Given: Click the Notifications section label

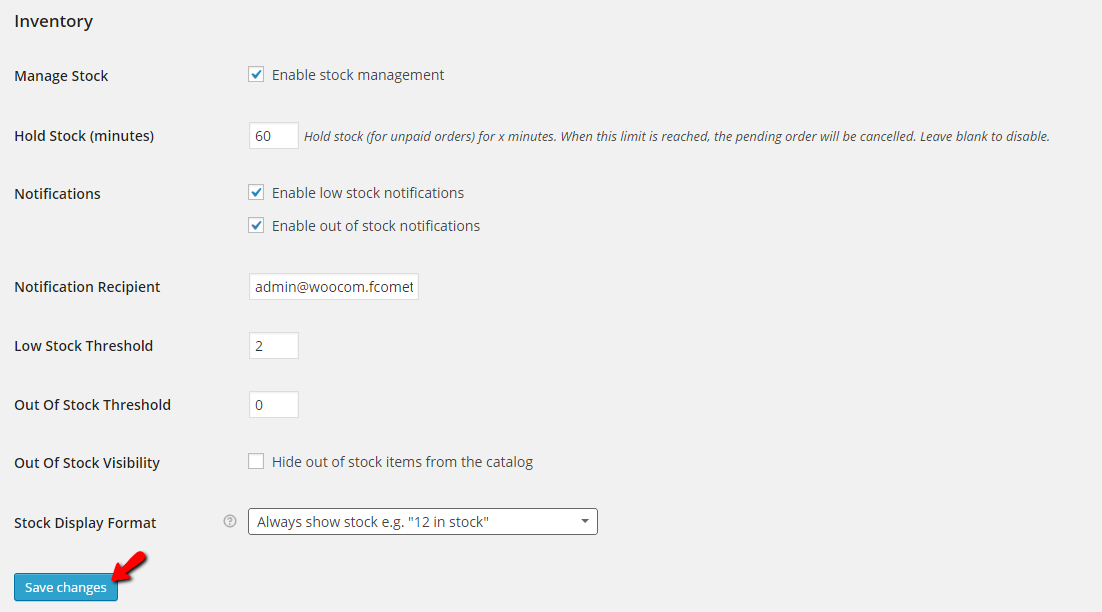Looking at the screenshot, I should (x=57, y=193).
